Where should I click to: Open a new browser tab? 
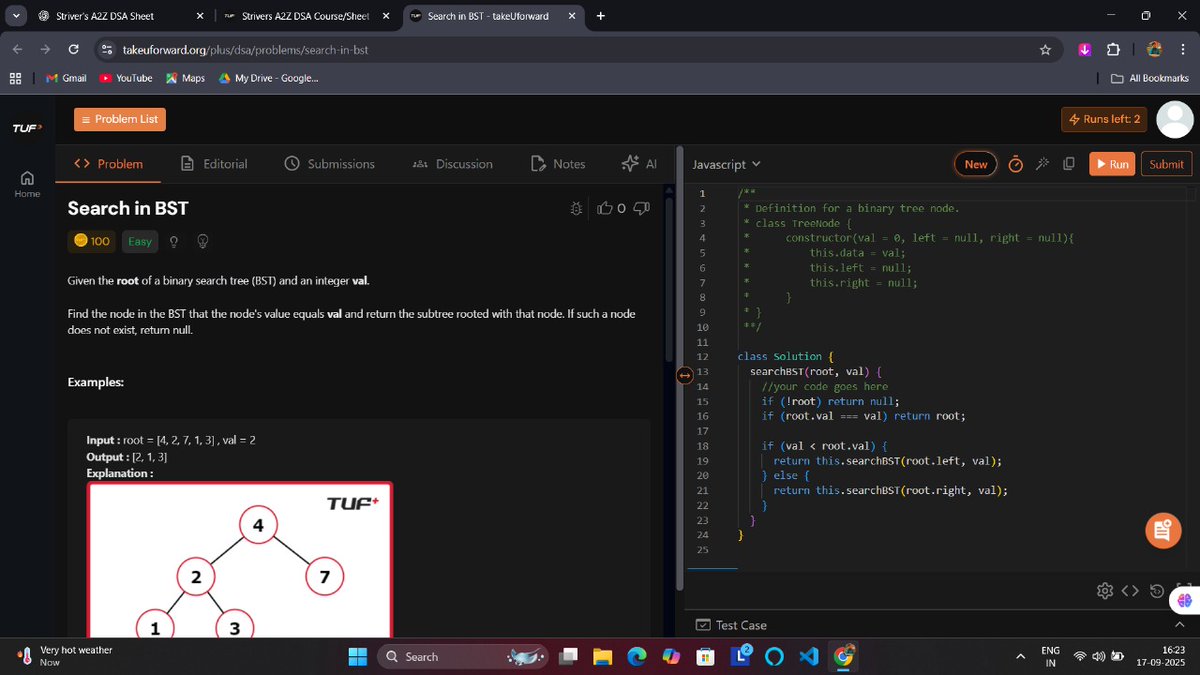click(x=600, y=16)
